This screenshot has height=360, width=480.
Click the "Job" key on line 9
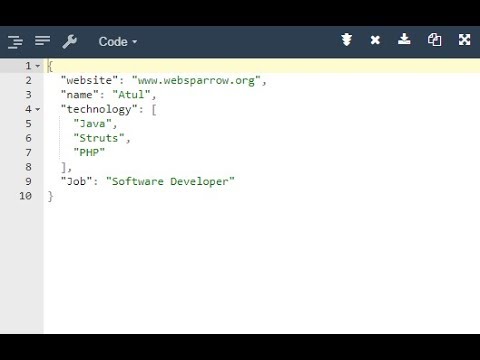(x=76, y=181)
